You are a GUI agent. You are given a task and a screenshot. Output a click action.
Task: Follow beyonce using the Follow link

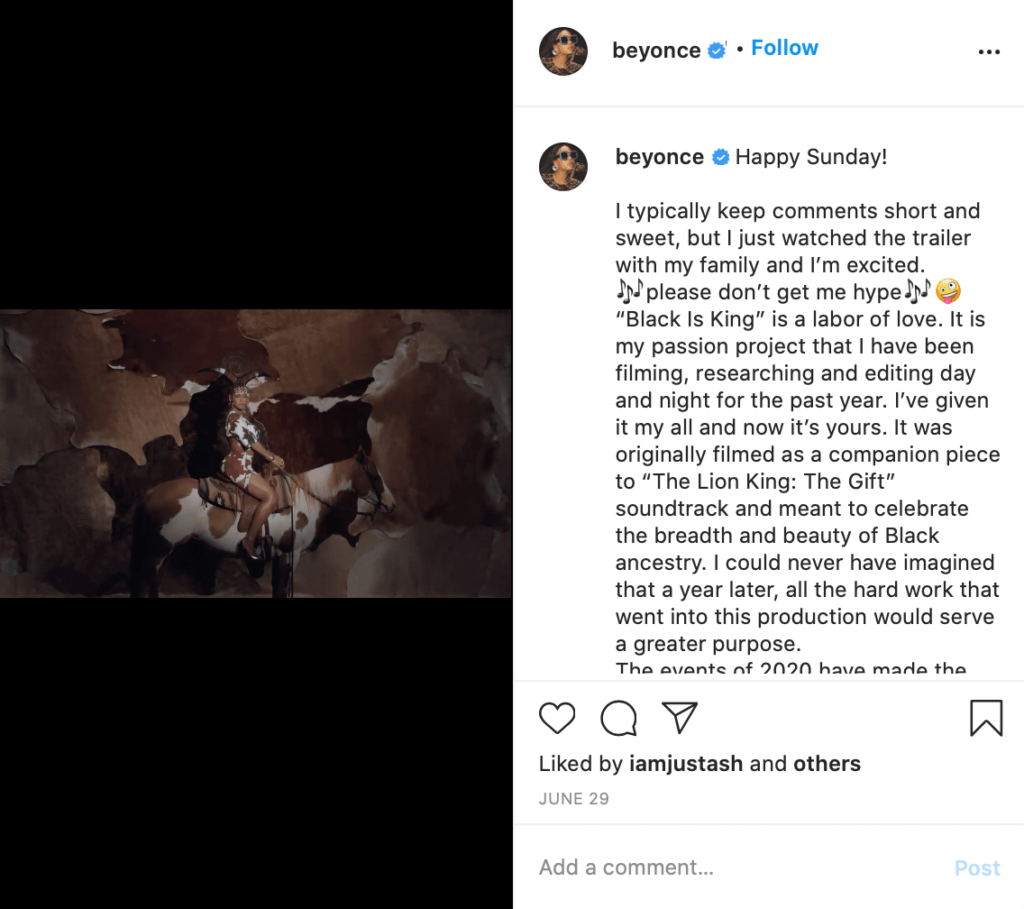pos(784,47)
